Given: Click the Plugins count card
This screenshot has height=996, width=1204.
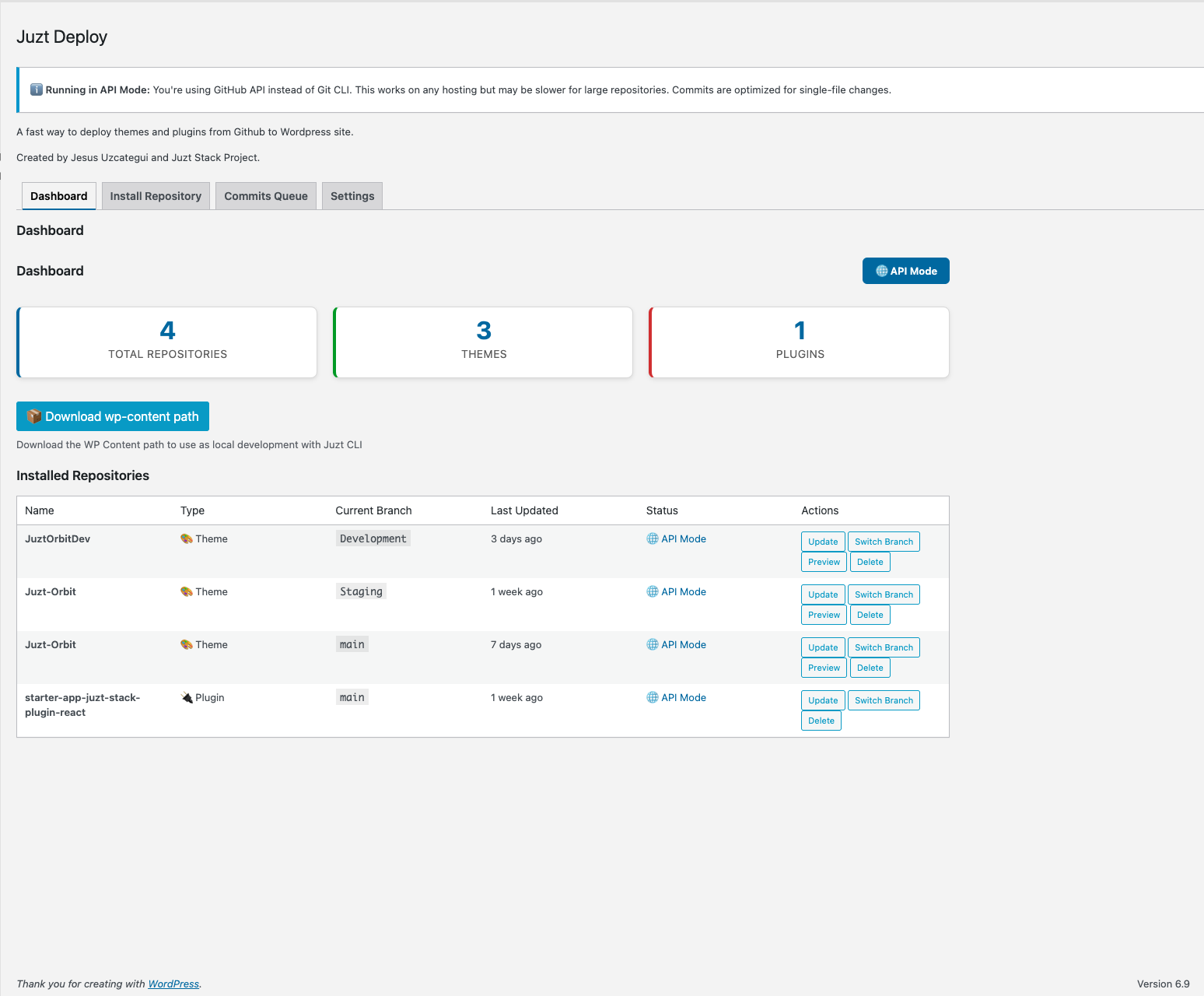Looking at the screenshot, I should pos(800,342).
